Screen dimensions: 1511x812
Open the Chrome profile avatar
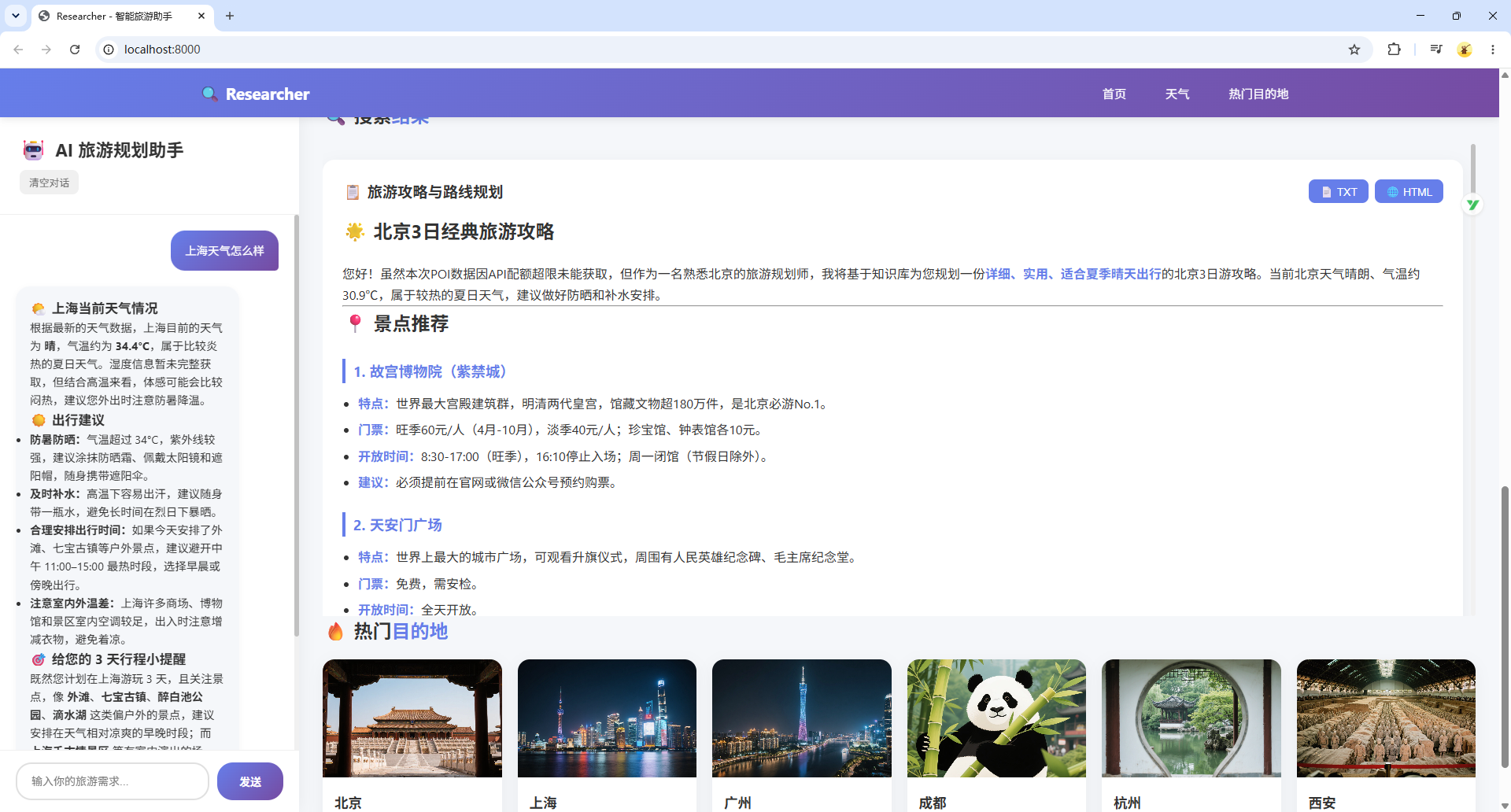(1465, 50)
